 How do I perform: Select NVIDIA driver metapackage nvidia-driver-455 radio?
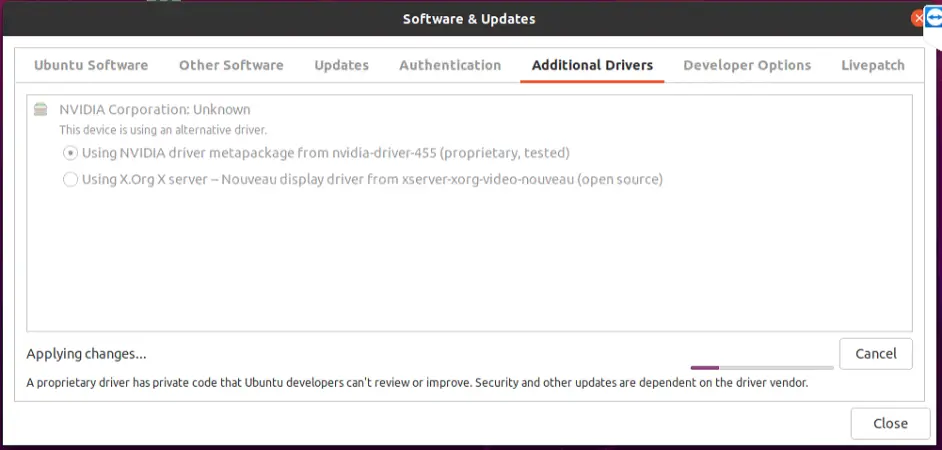pyautogui.click(x=70, y=153)
